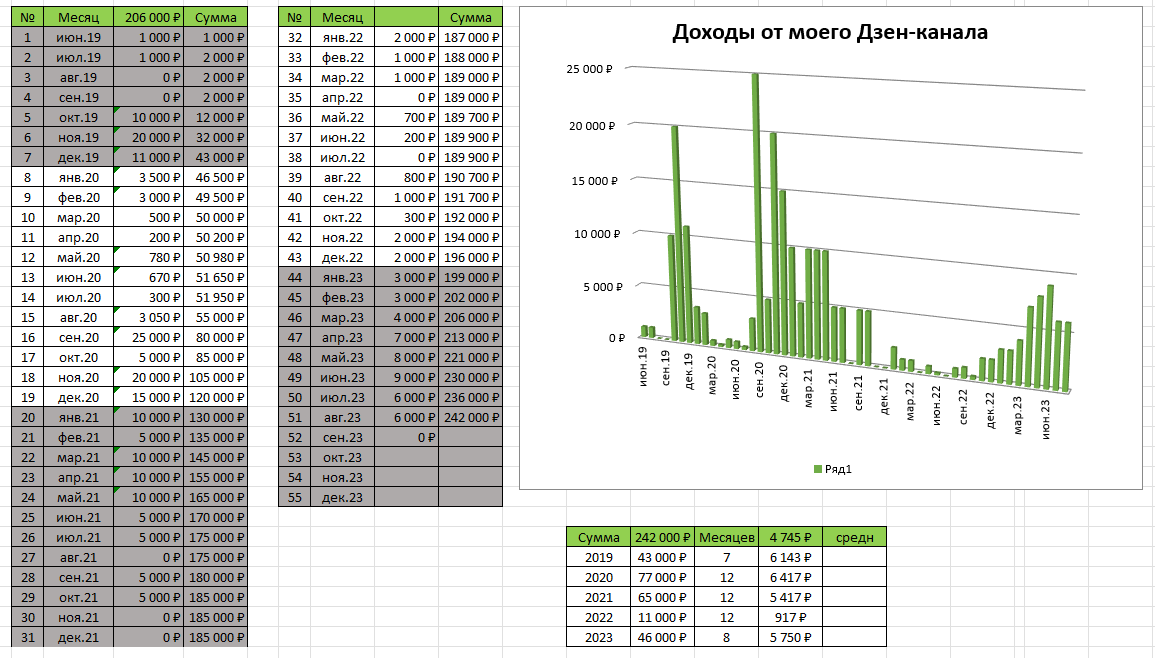The width and height of the screenshot is (1155, 658).
Task: Click the cumulative cell "170 000 ₽"
Action: 216,517
